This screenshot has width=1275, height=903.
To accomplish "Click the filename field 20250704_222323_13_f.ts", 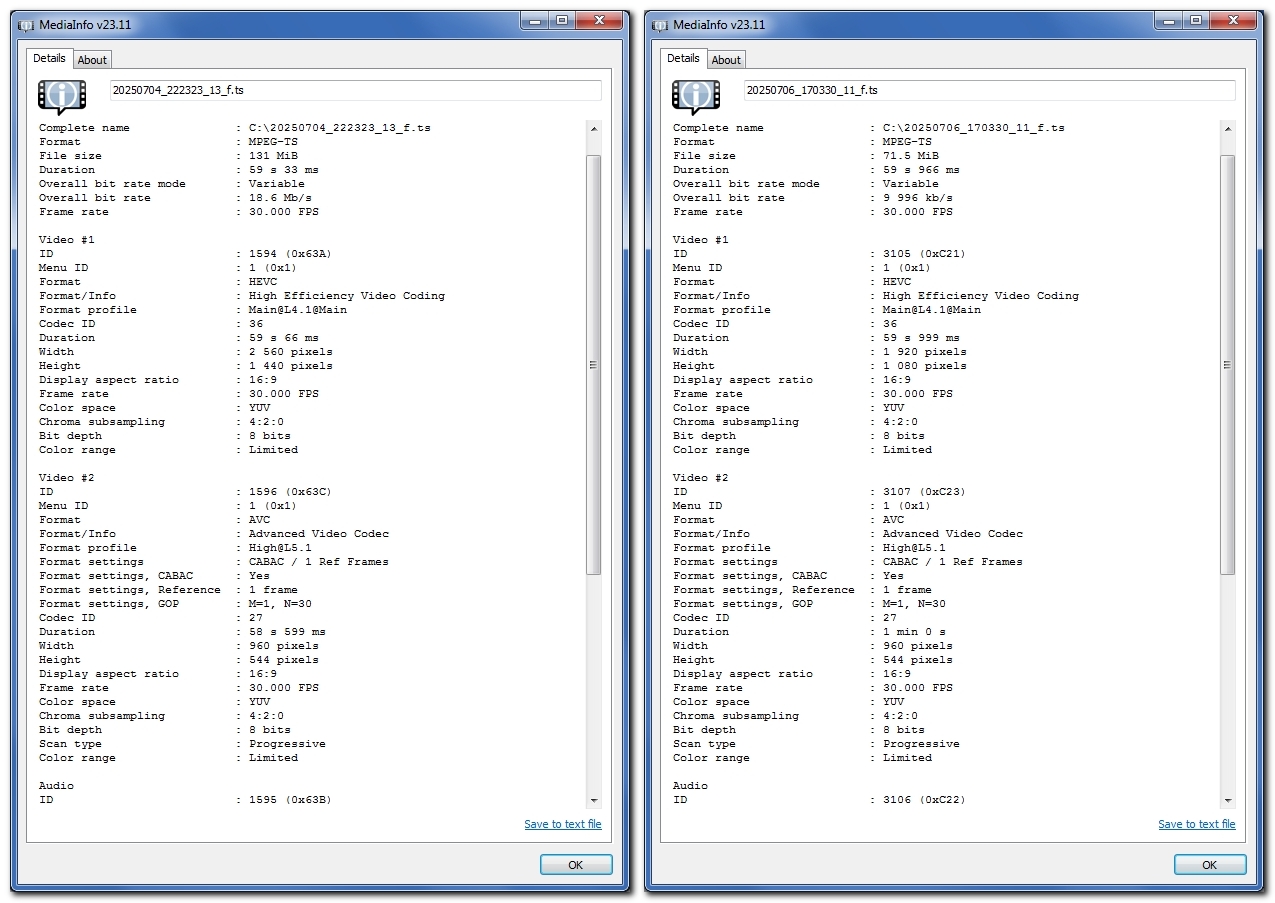I will click(356, 90).
